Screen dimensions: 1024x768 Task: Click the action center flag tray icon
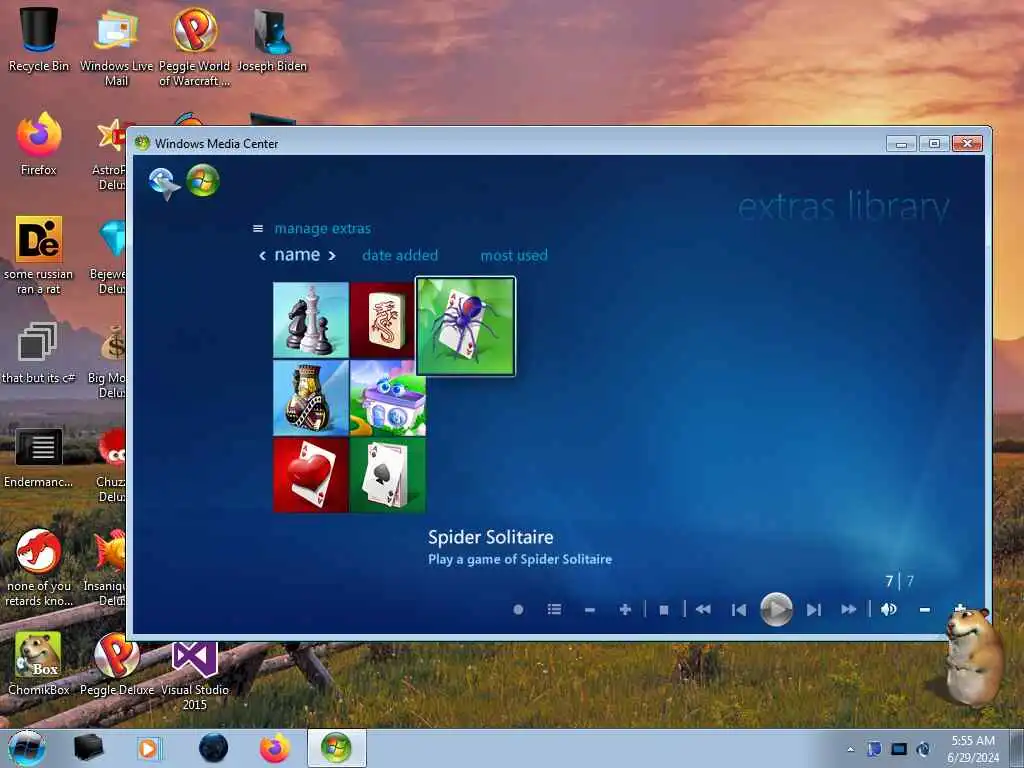pos(874,749)
